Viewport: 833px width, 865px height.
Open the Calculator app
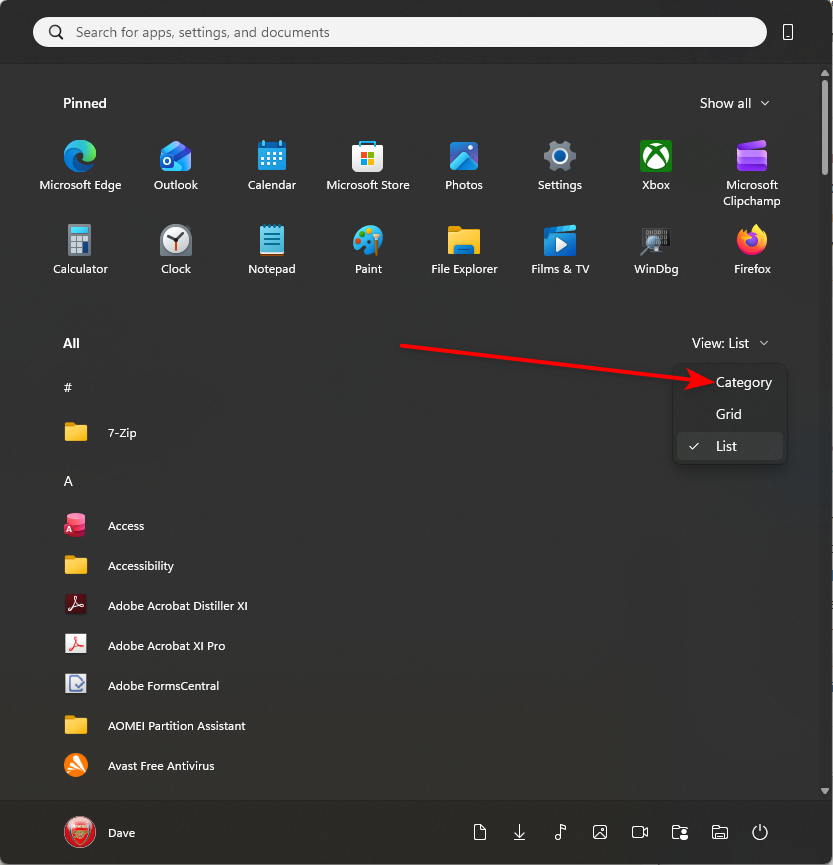[x=80, y=249]
